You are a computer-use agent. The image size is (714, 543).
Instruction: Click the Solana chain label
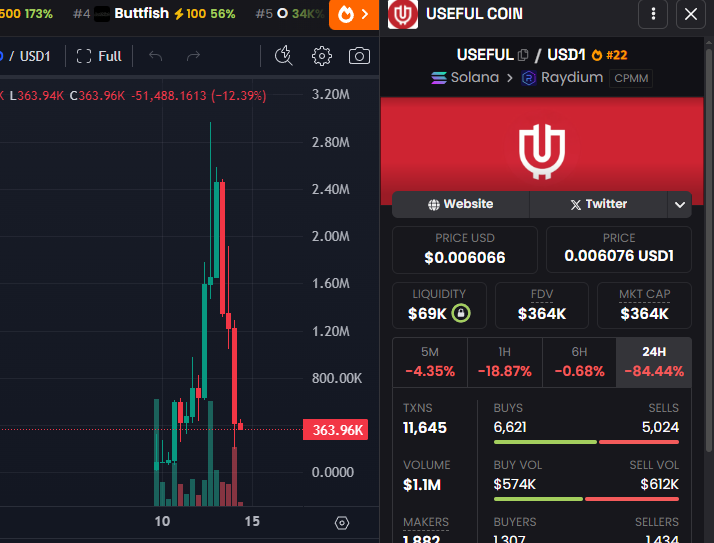[x=475, y=77]
